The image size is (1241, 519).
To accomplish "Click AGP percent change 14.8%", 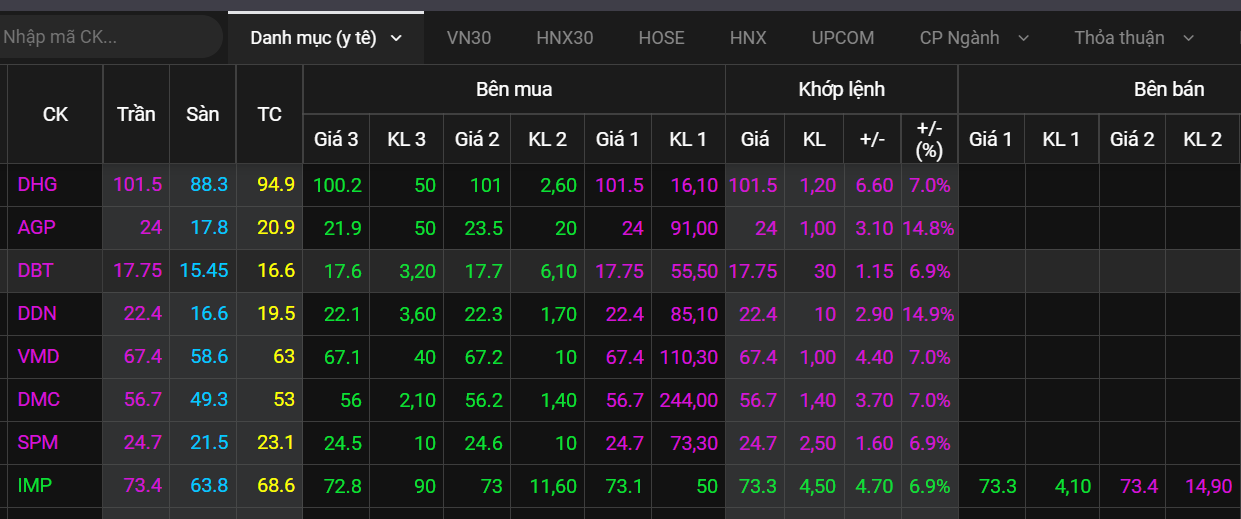I will tap(928, 227).
